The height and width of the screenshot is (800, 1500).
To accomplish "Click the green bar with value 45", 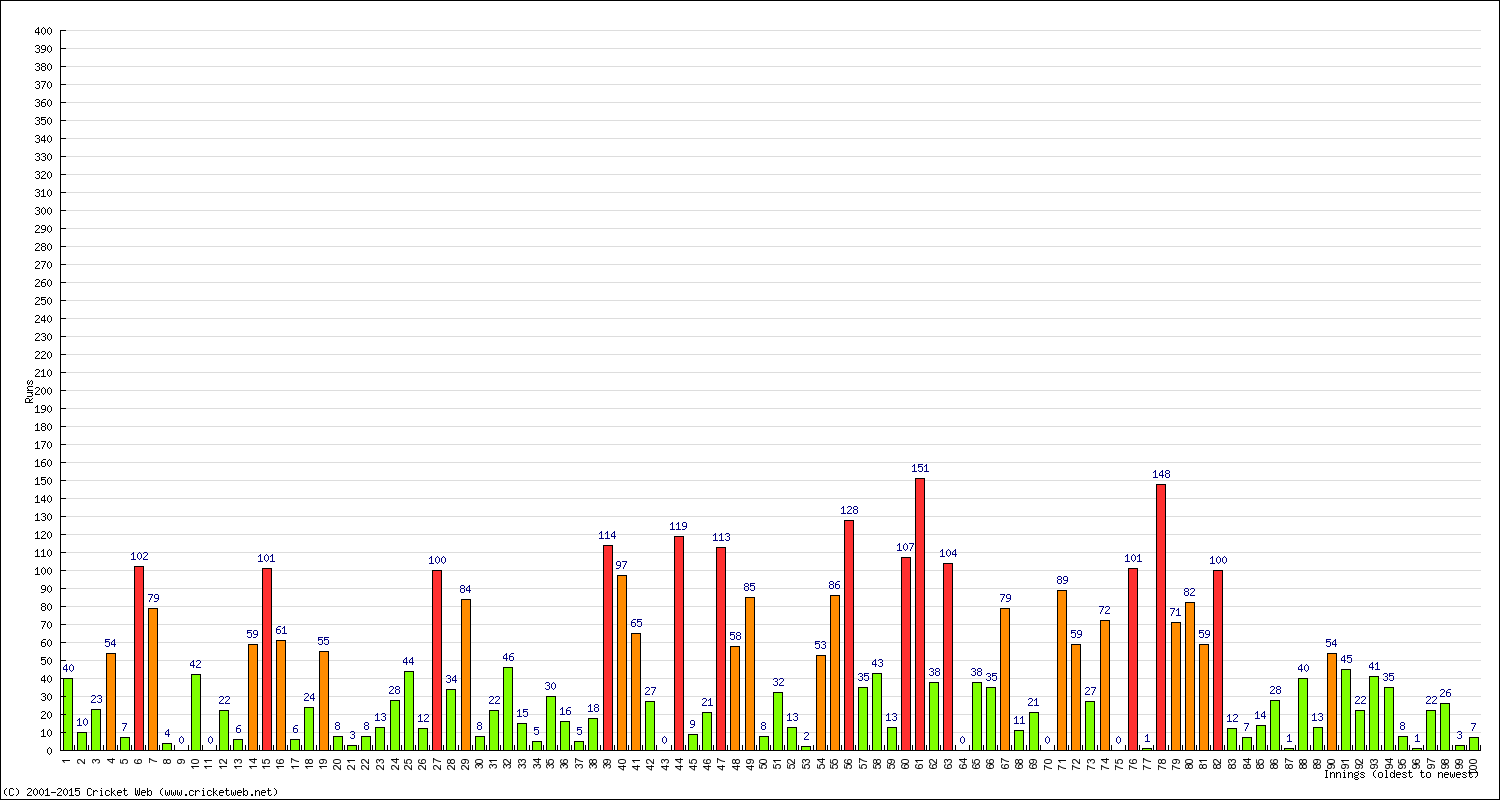I will tap(1346, 710).
